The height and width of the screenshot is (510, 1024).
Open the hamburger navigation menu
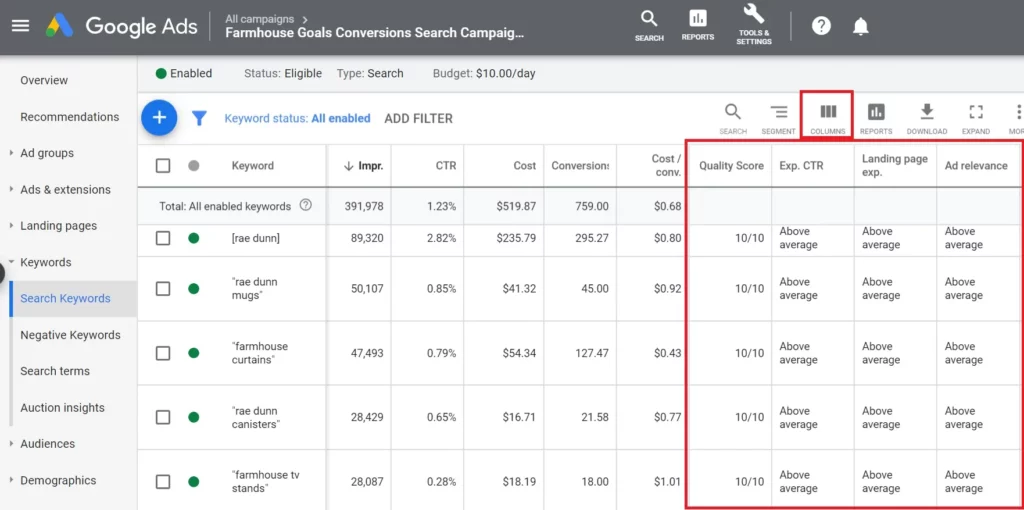pos(20,26)
